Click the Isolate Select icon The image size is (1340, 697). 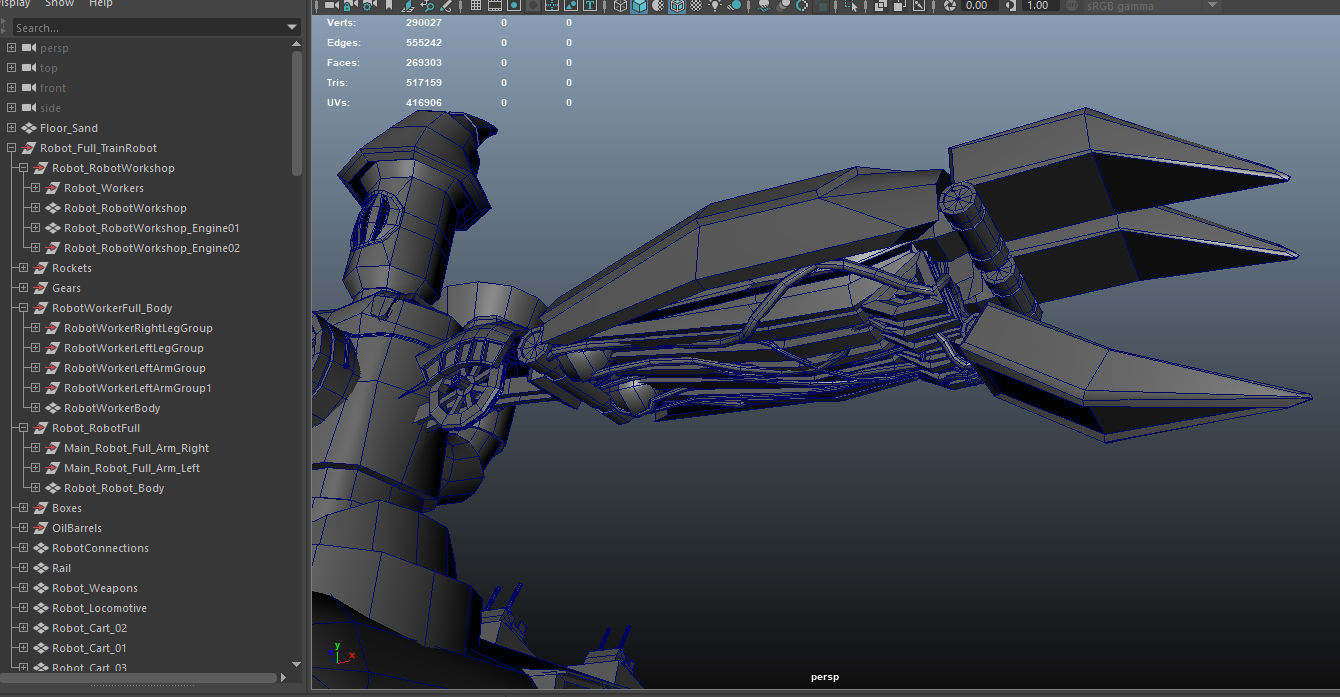click(851, 5)
